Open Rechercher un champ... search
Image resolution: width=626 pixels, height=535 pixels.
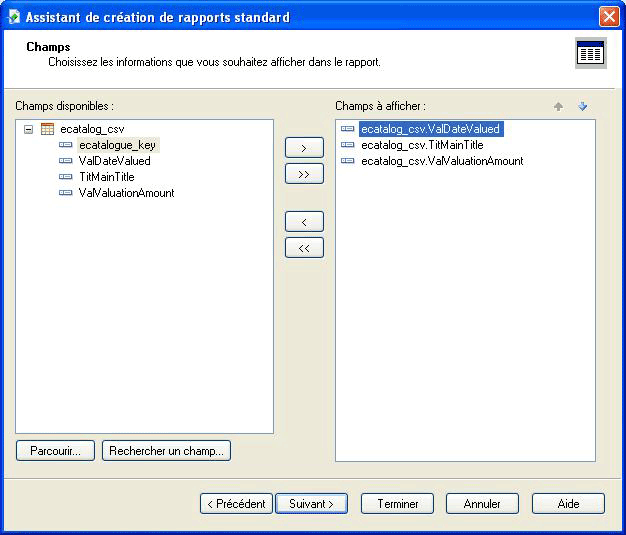pyautogui.click(x=166, y=451)
